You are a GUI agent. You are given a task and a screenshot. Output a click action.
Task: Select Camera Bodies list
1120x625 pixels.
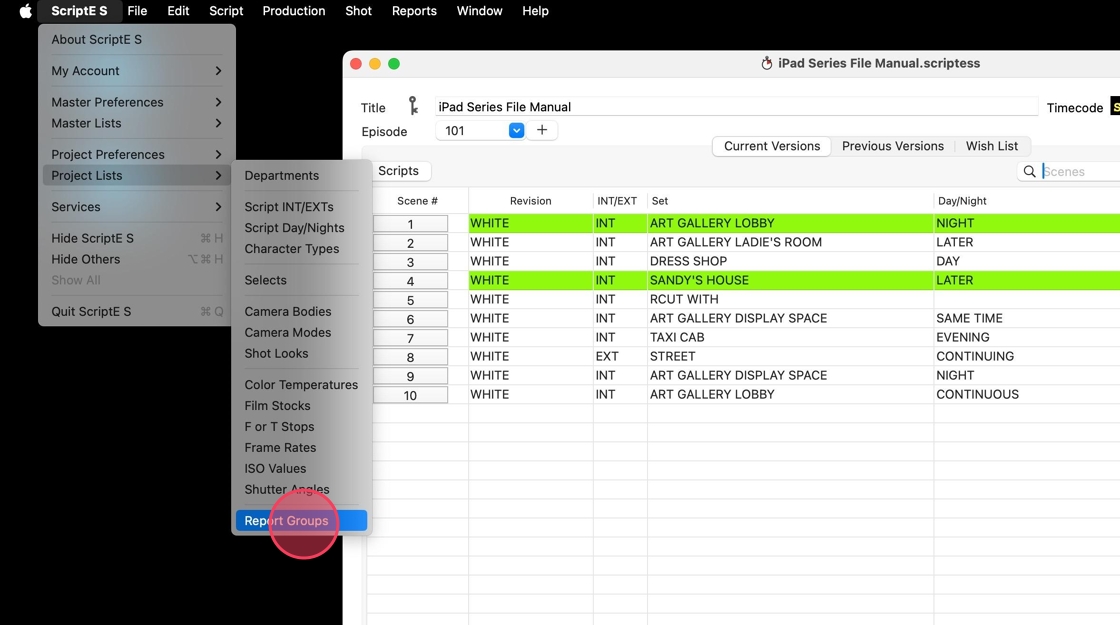(301, 311)
